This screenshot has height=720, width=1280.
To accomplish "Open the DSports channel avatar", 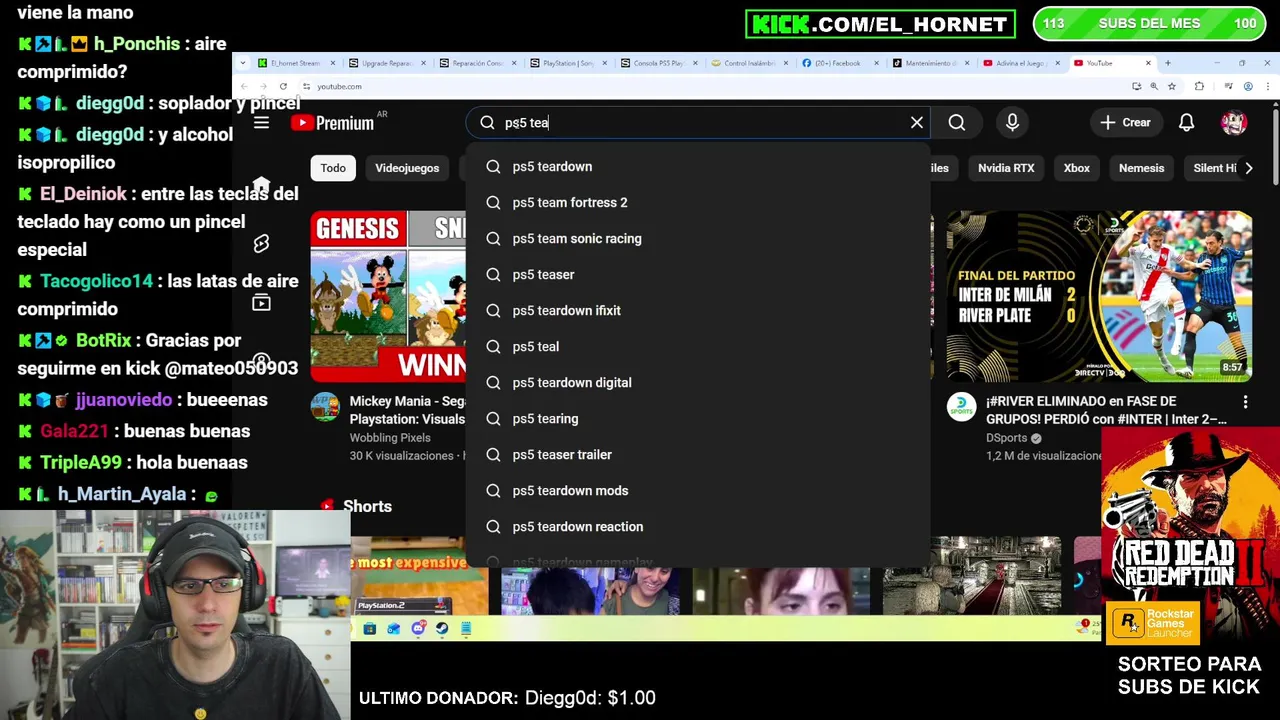I will point(961,407).
